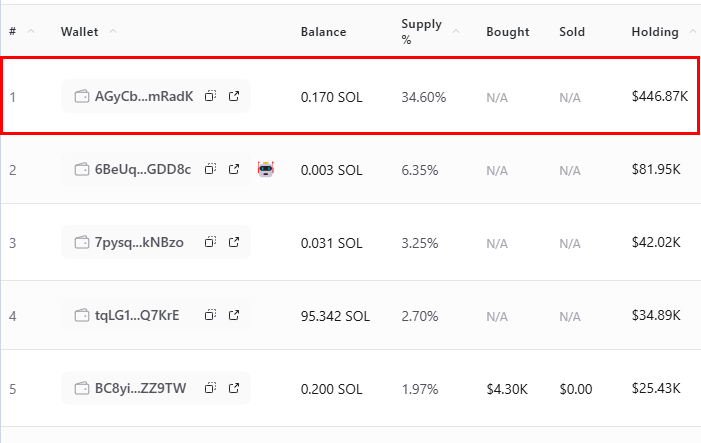Click wallet icon of 7pysq...kNBzo
This screenshot has height=443, width=701.
click(82, 242)
